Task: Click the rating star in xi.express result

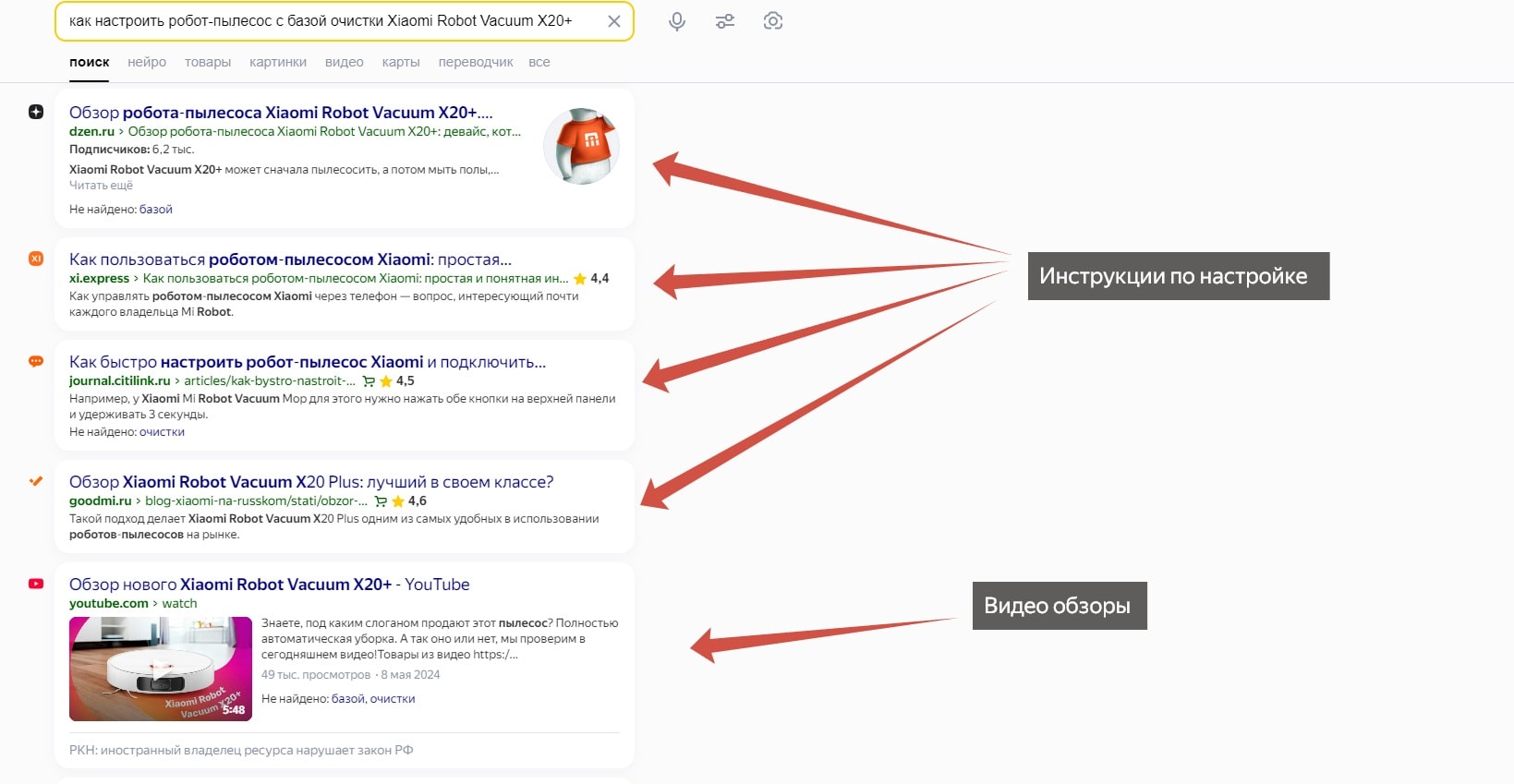Action: click(580, 279)
